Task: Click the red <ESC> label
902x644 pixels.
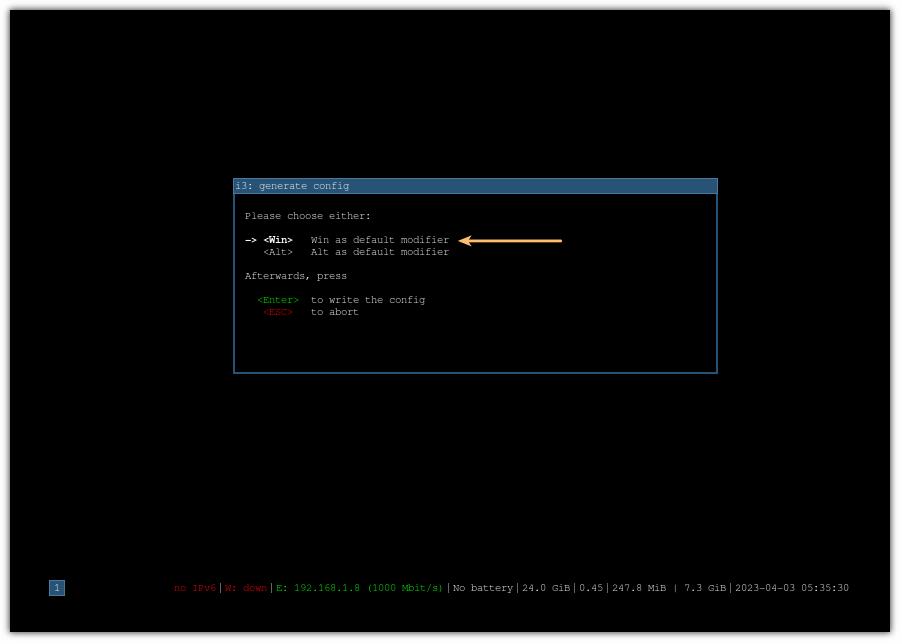Action: [x=278, y=312]
